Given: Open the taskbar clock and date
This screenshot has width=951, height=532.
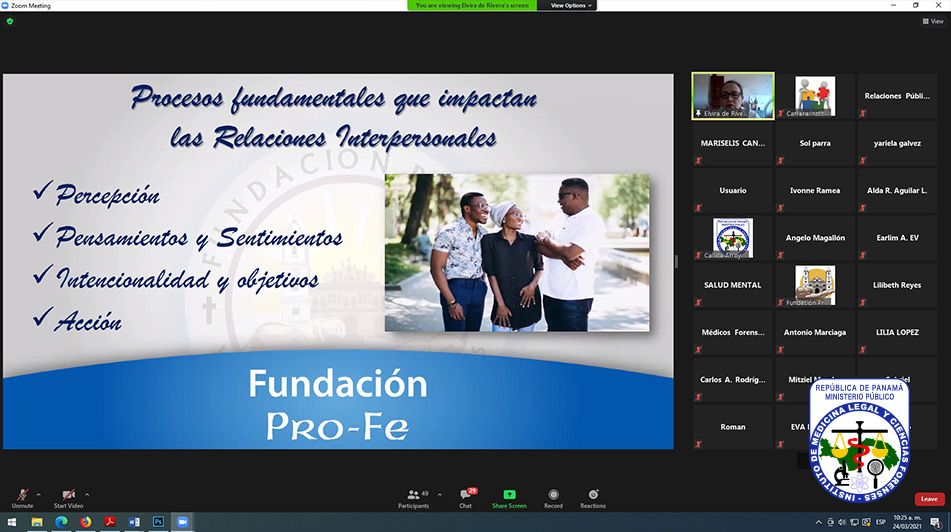Looking at the screenshot, I should coord(907,522).
